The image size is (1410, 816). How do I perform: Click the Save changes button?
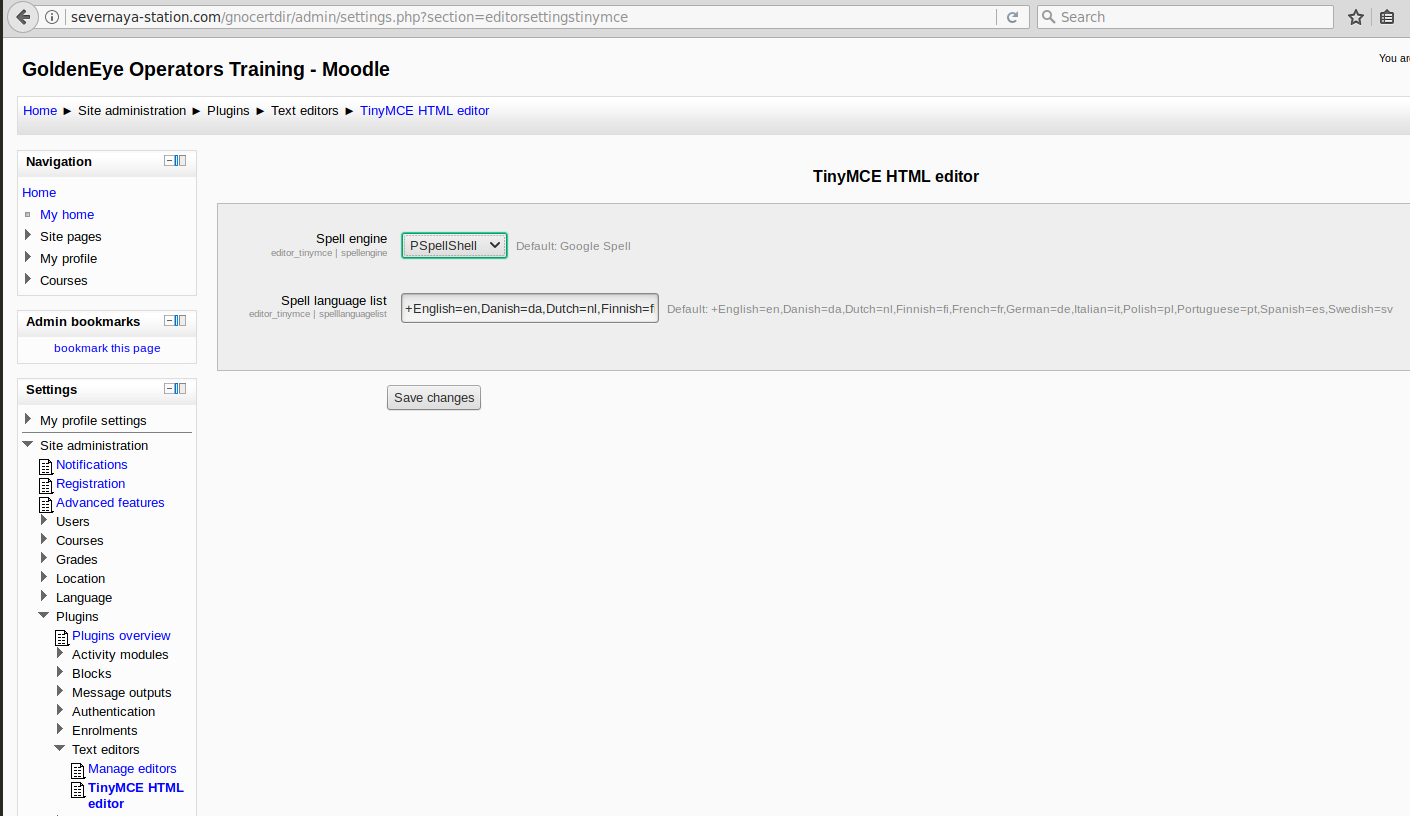click(434, 398)
